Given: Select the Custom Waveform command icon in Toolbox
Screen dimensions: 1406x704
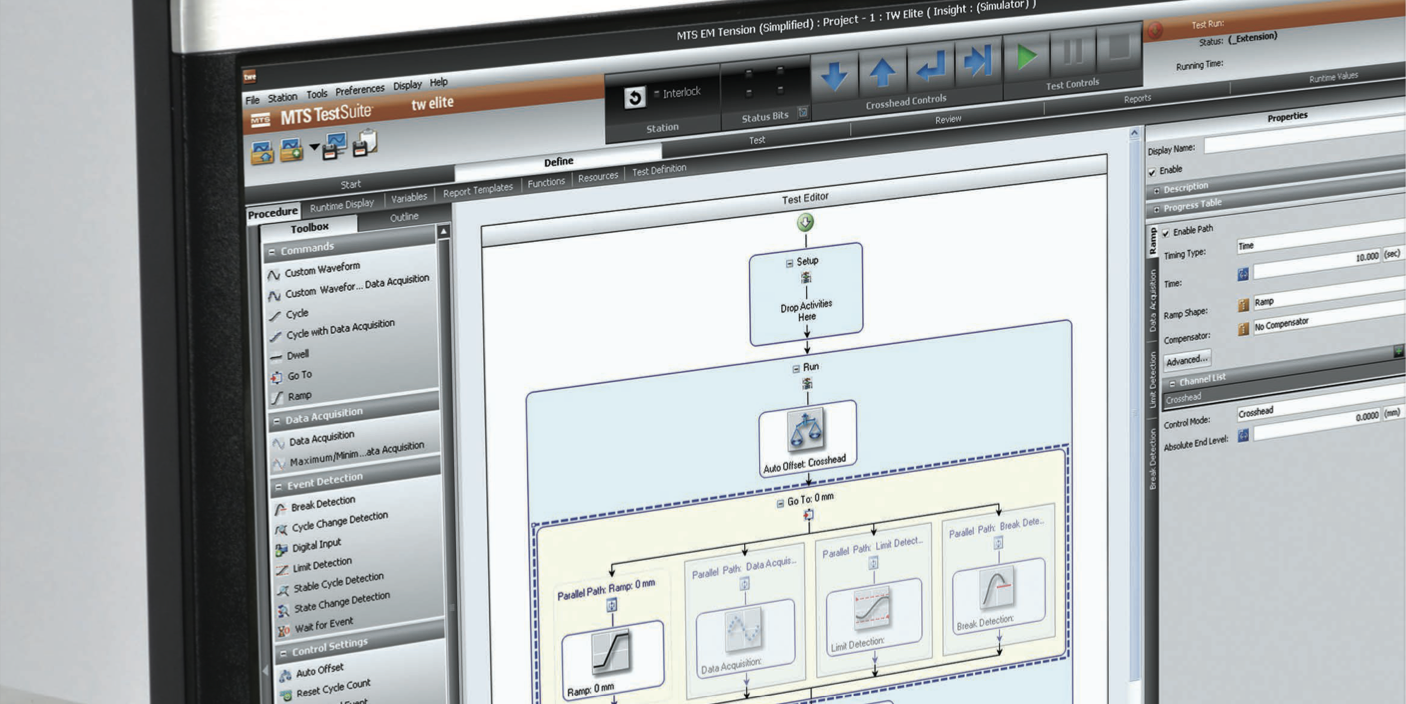Looking at the screenshot, I should point(274,274).
